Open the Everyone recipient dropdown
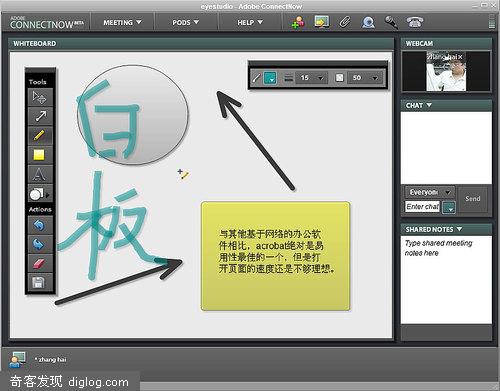Screen dimensions: 500x391 pos(430,192)
